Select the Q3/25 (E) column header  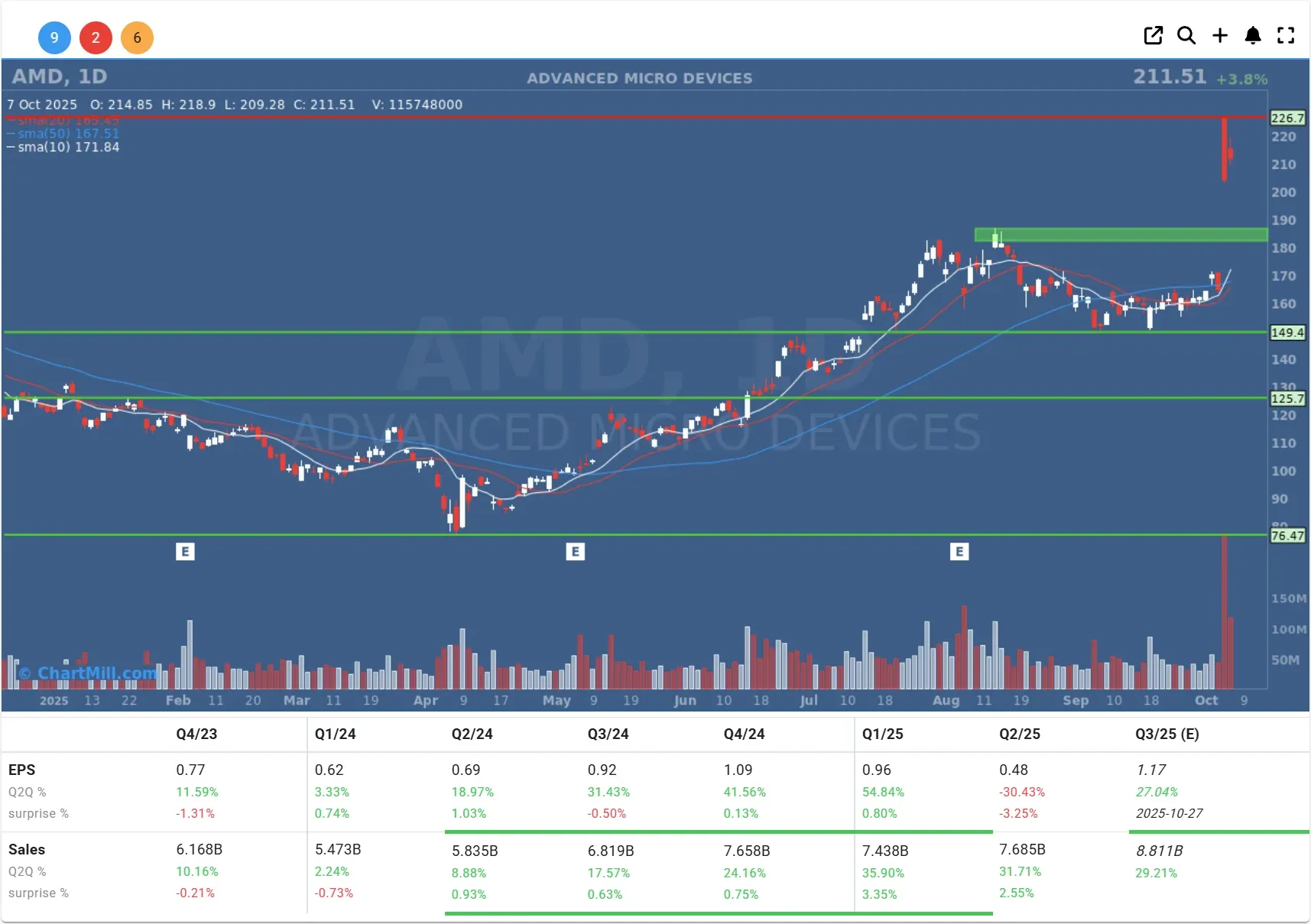(x=1167, y=734)
